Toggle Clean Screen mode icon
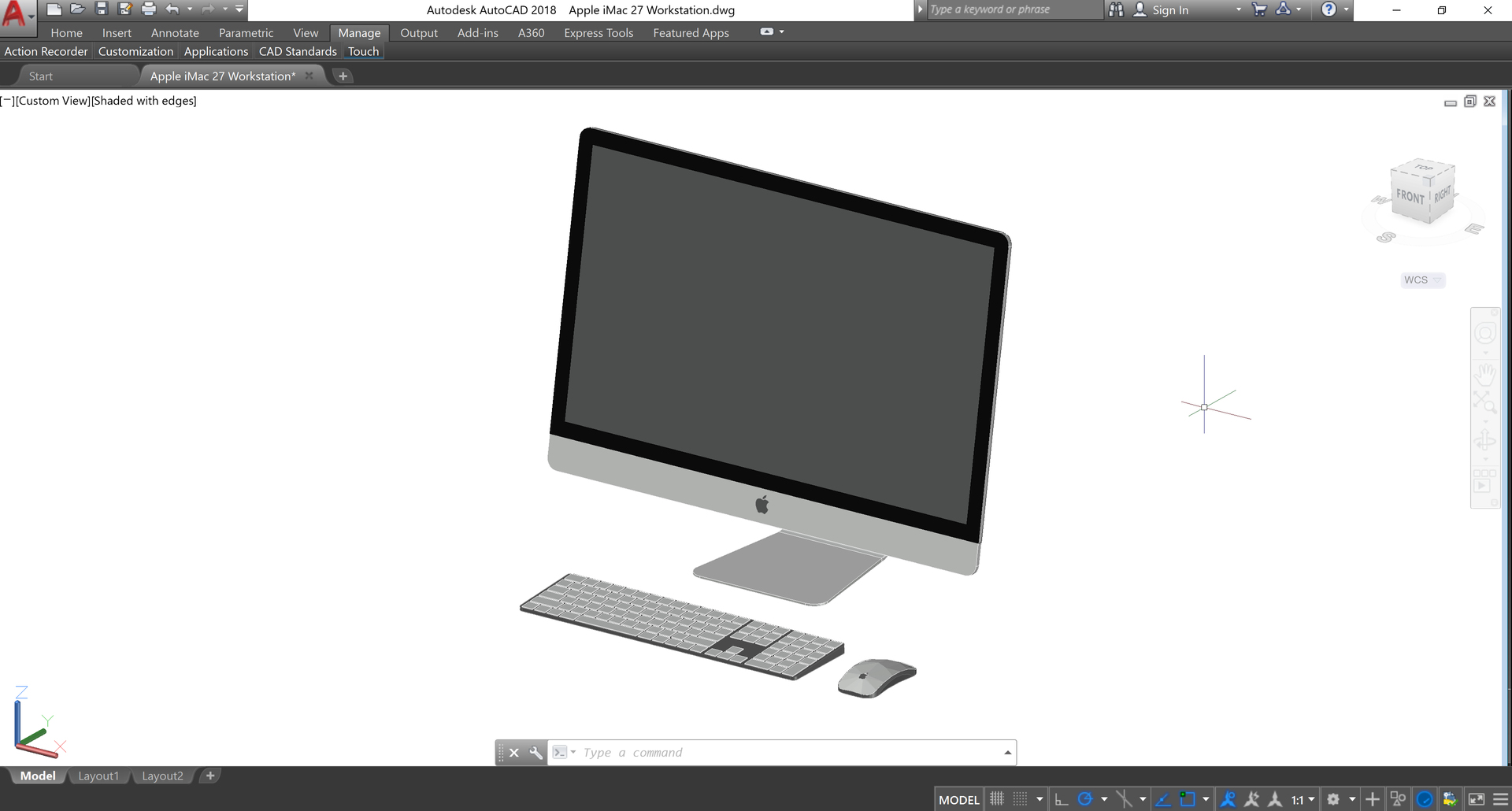 click(1477, 799)
